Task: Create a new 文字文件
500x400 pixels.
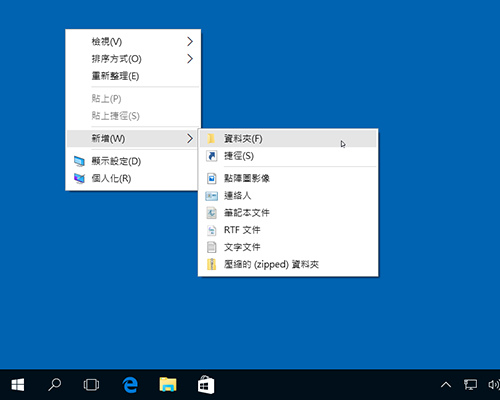Action: coord(288,247)
